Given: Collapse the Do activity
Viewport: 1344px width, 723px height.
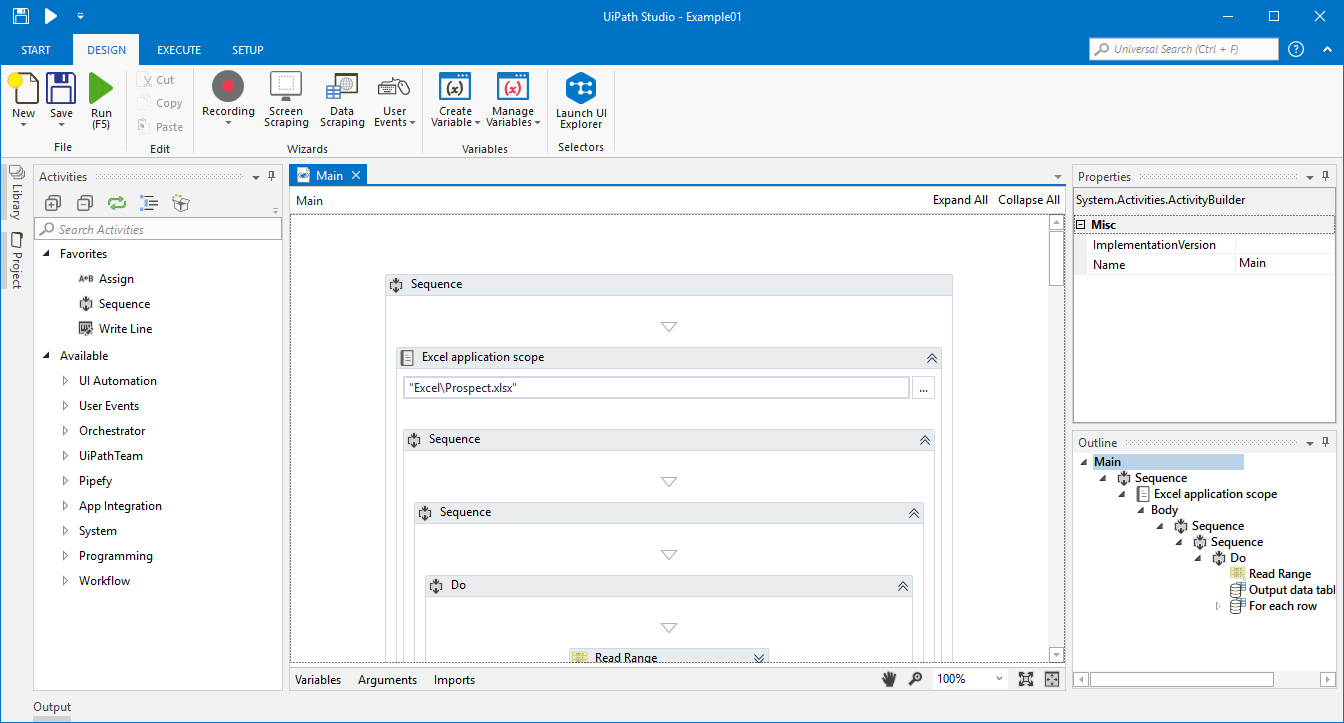Looking at the screenshot, I should coord(902,585).
